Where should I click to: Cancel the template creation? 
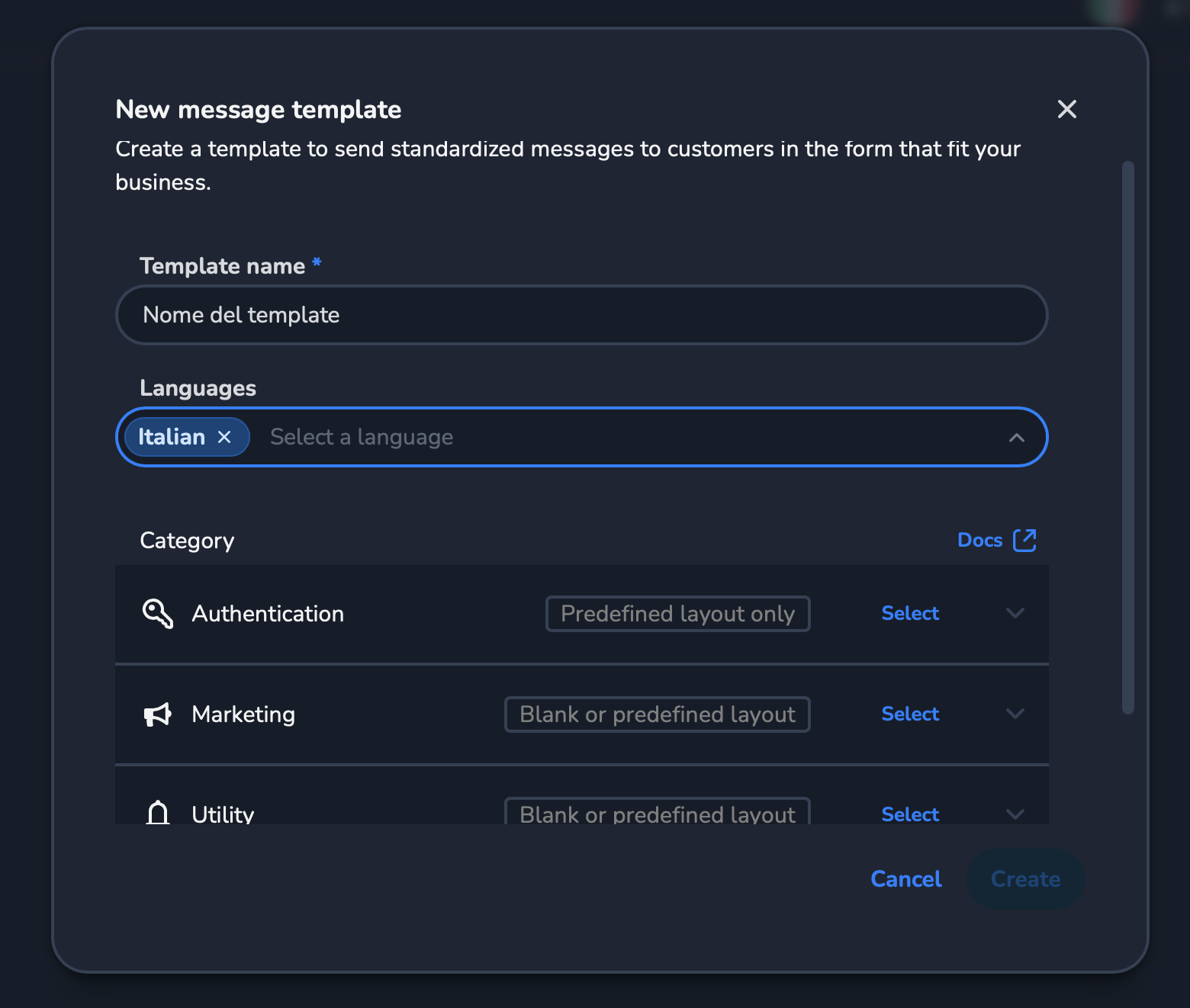point(906,879)
